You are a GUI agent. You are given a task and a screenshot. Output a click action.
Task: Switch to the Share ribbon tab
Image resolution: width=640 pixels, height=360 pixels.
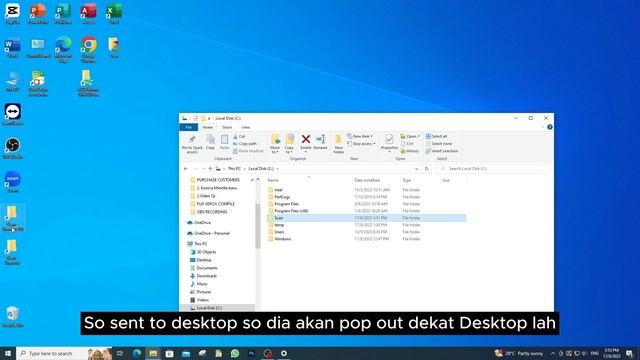click(227, 127)
